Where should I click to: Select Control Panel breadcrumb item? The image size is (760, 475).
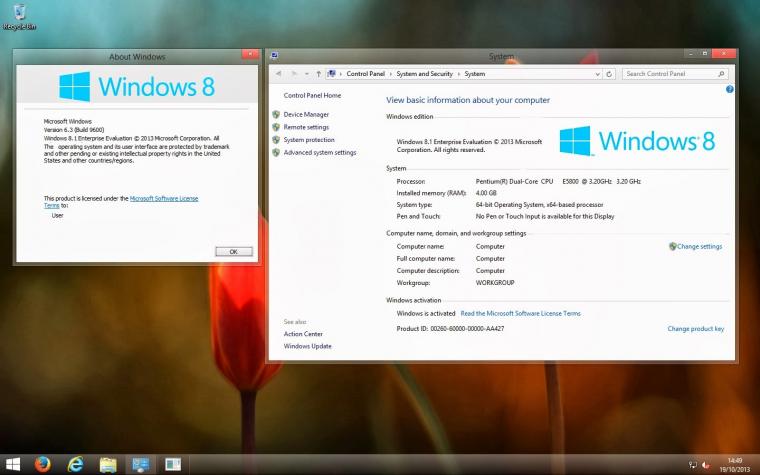365,74
